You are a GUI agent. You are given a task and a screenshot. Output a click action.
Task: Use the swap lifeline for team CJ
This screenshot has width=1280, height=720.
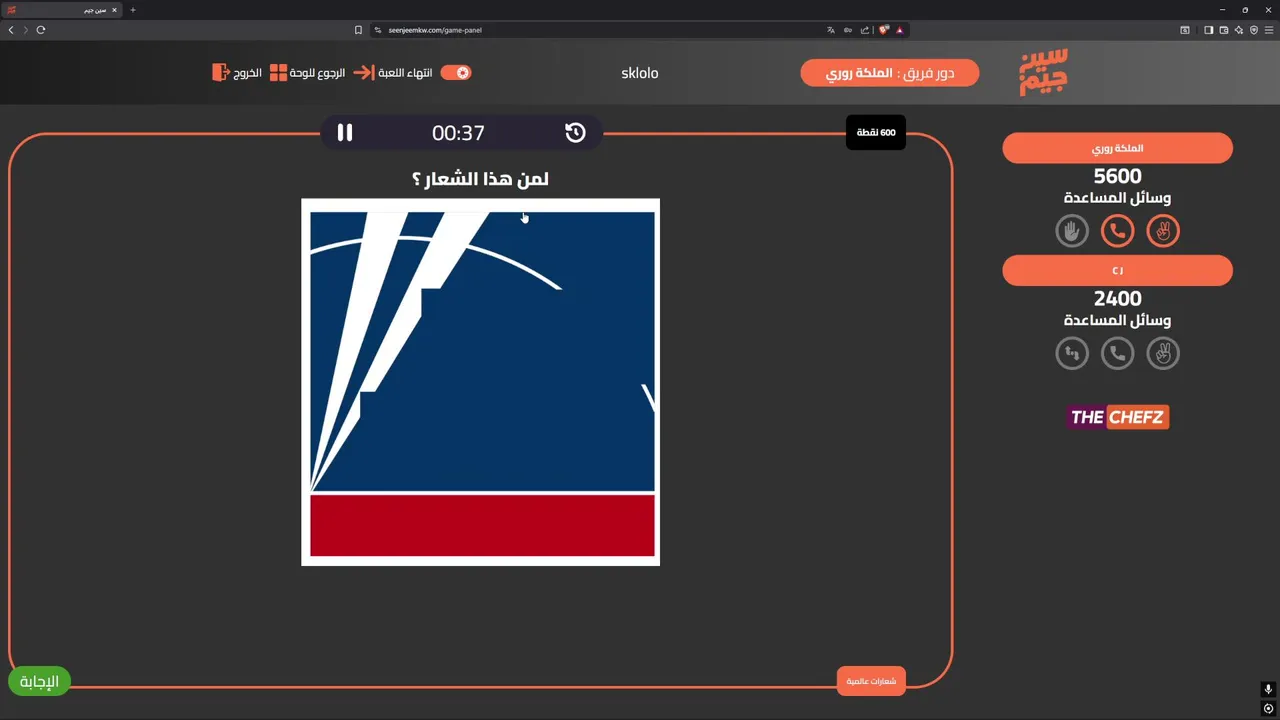tap(1072, 353)
